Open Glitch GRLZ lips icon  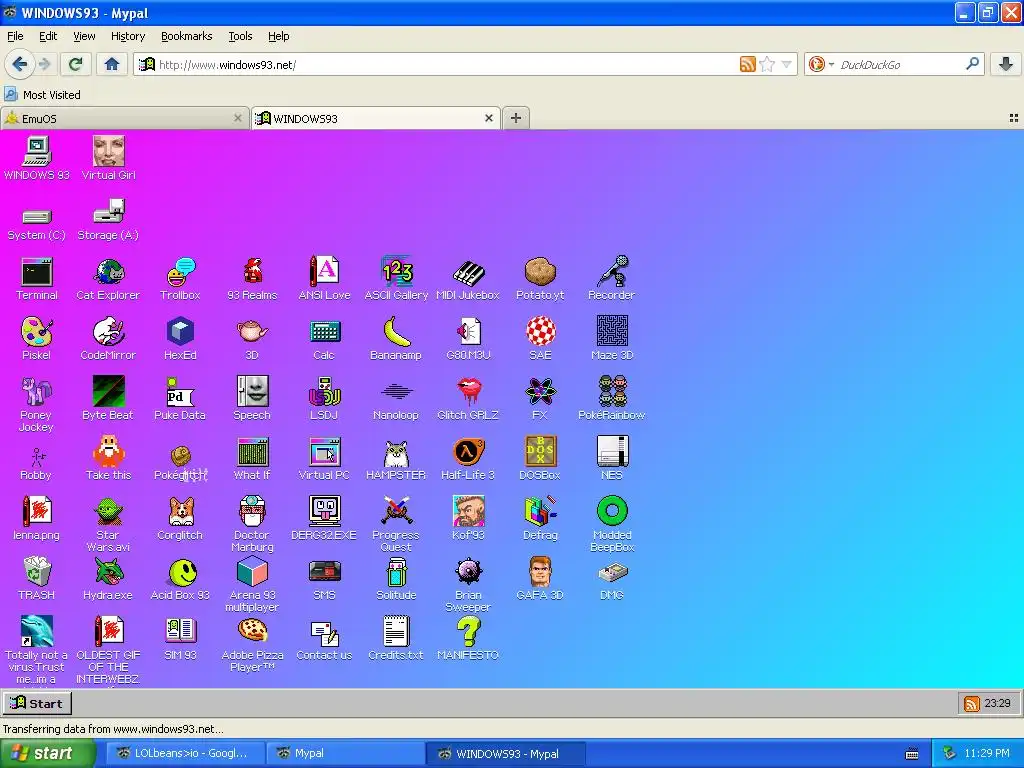[468, 398]
